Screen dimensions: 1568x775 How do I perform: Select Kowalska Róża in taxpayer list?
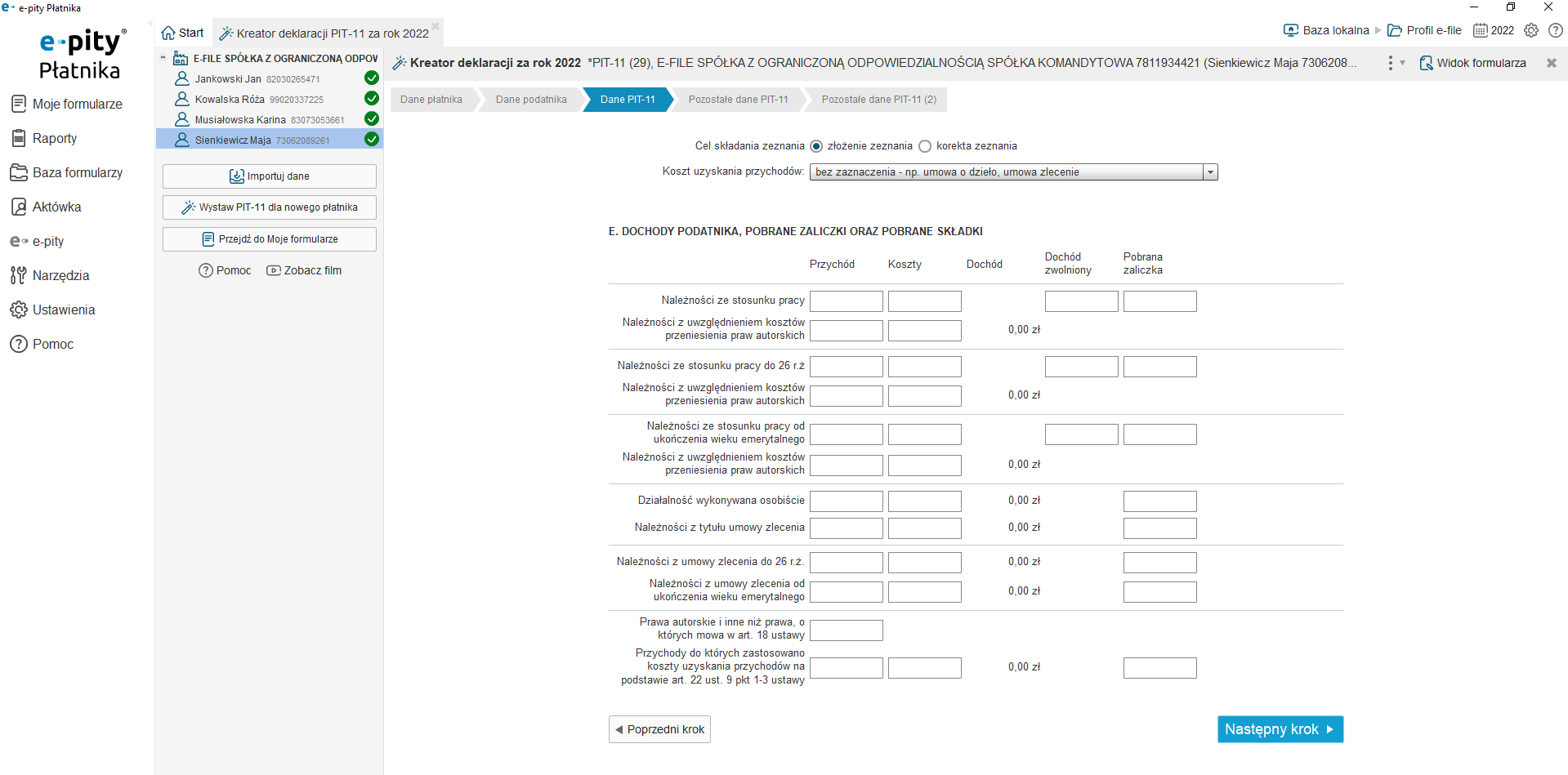[x=230, y=100]
